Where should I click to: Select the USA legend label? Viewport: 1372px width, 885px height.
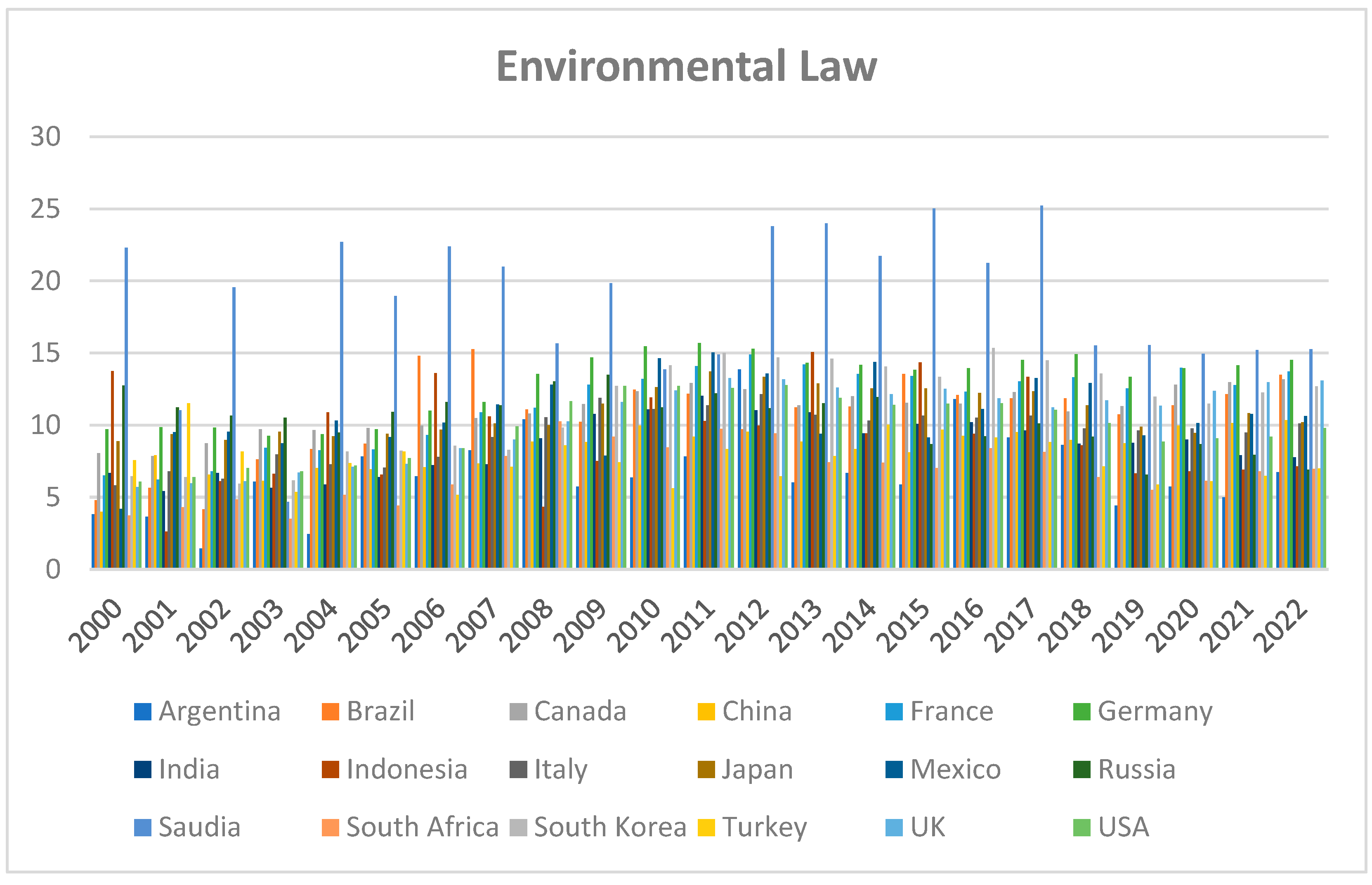click(1124, 828)
